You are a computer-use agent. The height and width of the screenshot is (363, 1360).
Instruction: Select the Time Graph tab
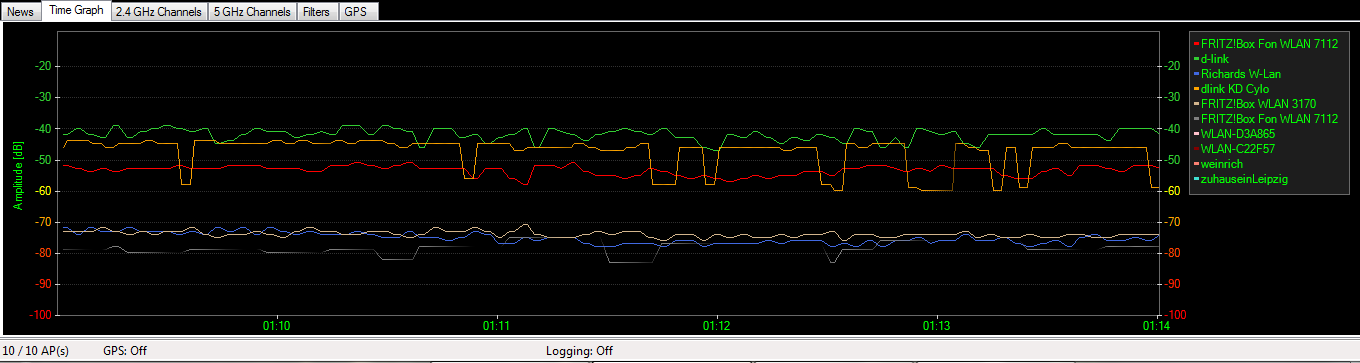pyautogui.click(x=76, y=11)
